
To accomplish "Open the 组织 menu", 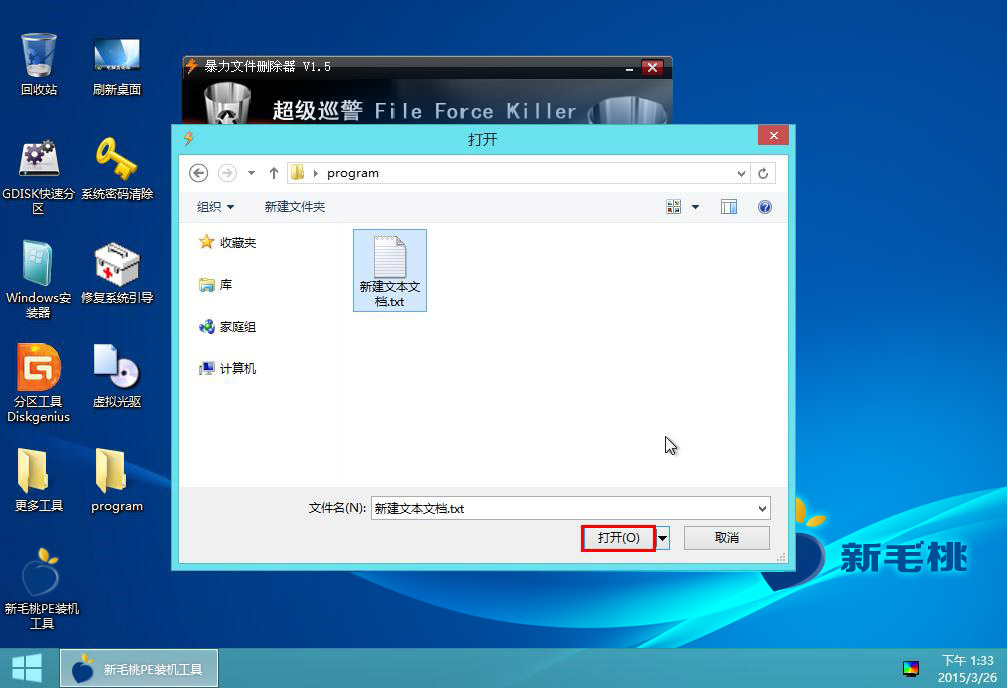I will tap(215, 207).
